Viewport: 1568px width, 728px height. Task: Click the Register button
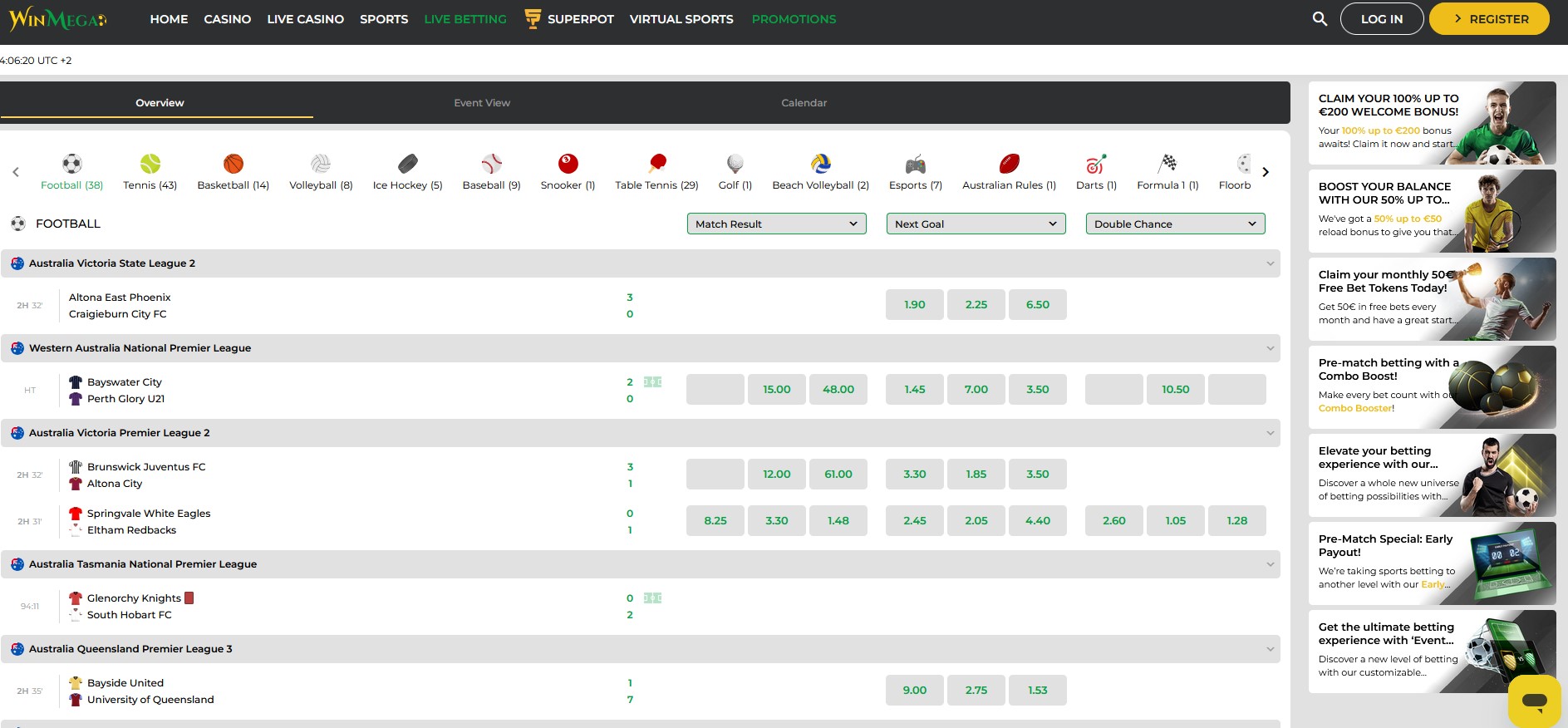[x=1489, y=18]
